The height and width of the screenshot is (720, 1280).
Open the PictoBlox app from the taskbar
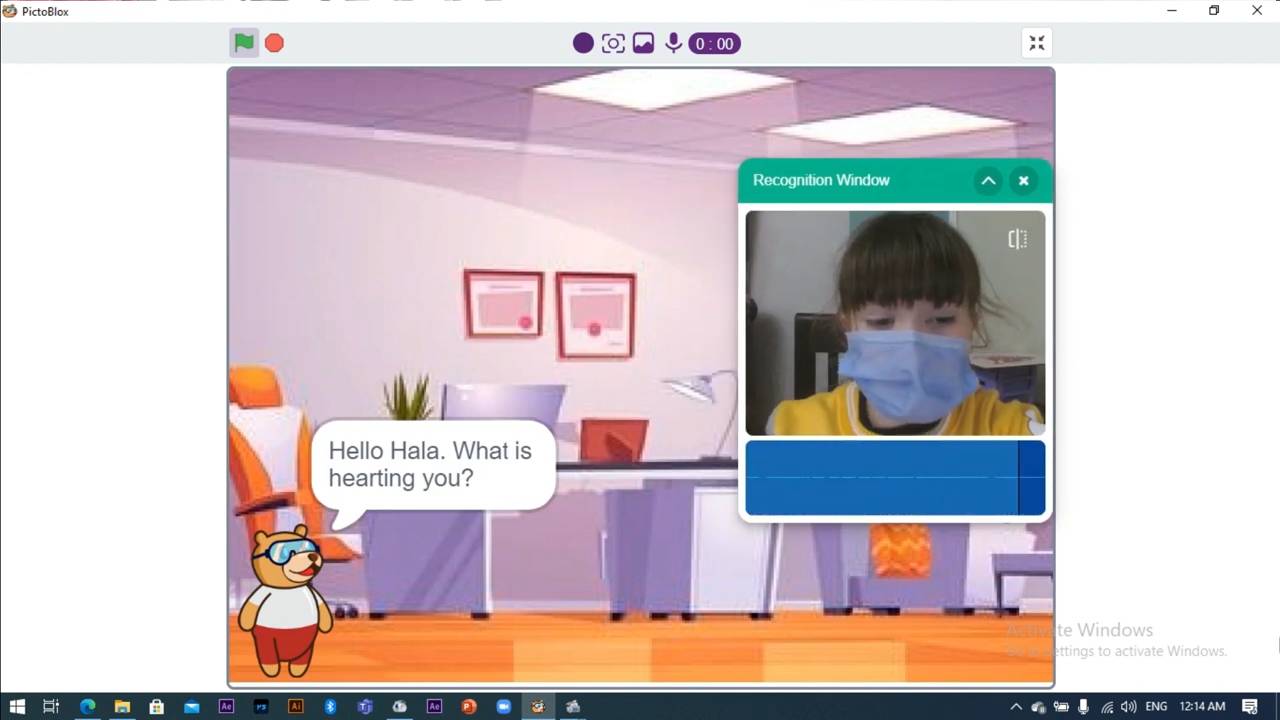pos(537,707)
